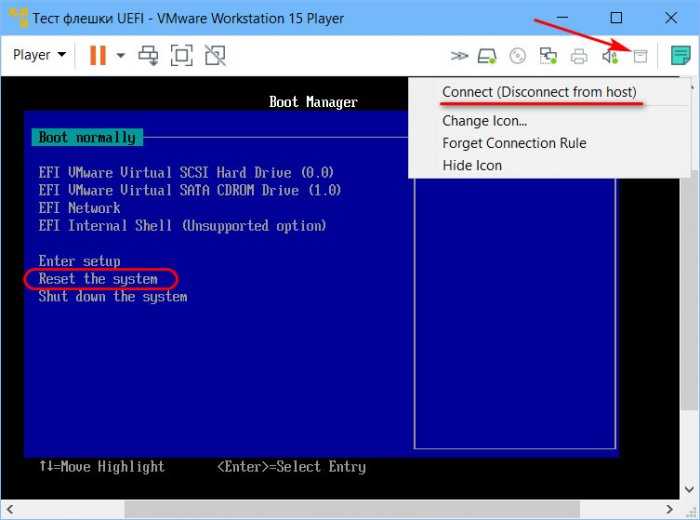
Task: Choose Connect (Disconnect from host)
Action: (x=539, y=92)
